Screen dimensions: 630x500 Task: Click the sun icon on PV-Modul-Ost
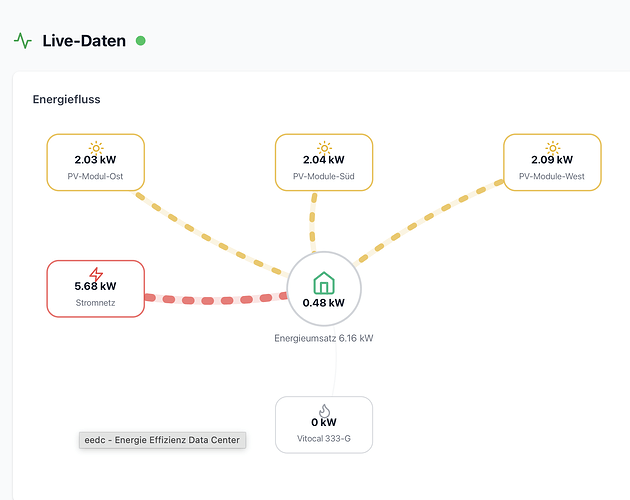click(x=96, y=148)
